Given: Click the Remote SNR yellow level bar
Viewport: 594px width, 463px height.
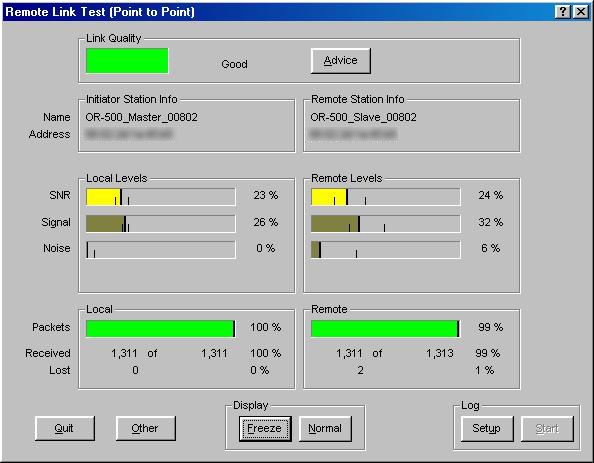Looking at the screenshot, I should coord(386,197).
